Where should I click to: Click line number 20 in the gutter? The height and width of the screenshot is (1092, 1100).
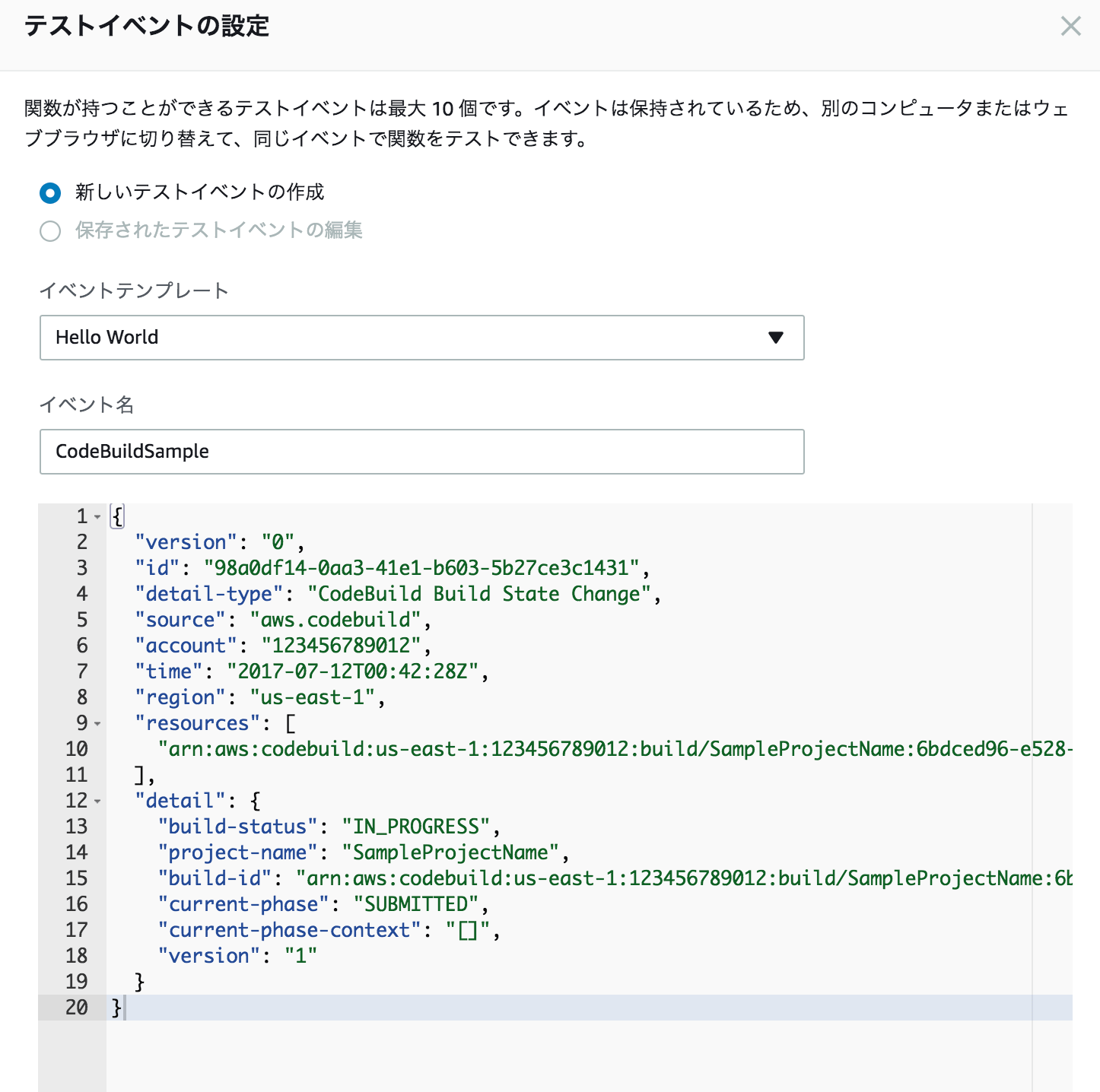pyautogui.click(x=76, y=1008)
